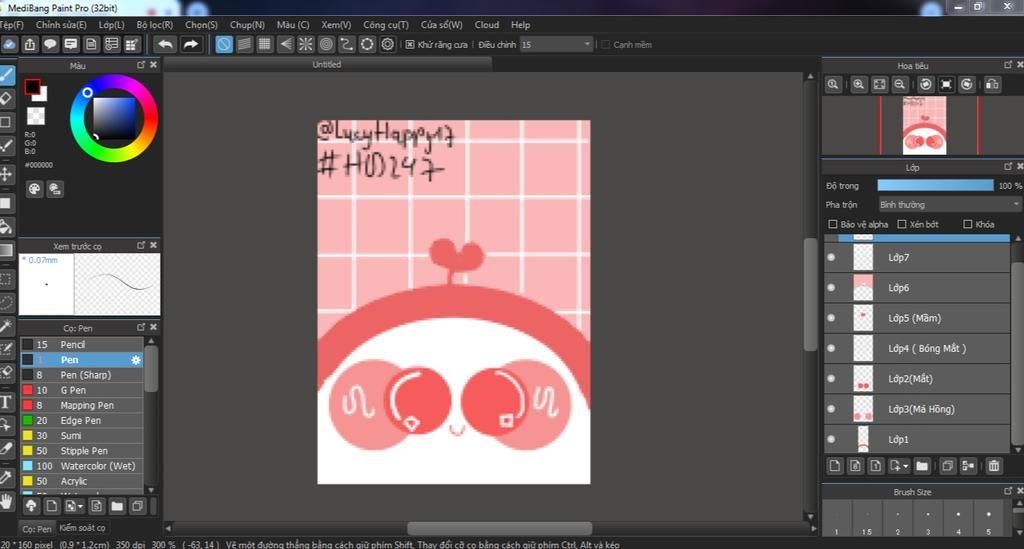Open the Công cụ(T) menu
This screenshot has width=1024, height=549.
[x=385, y=25]
